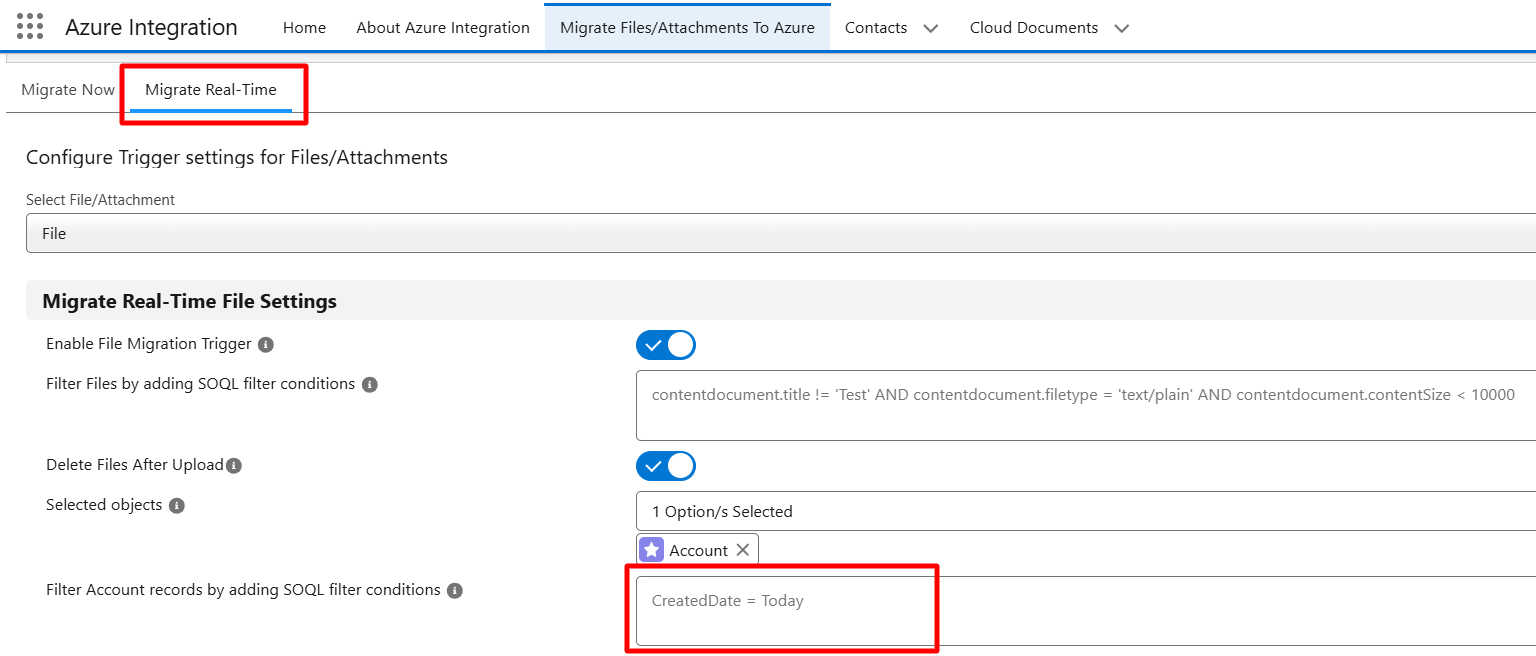Open the Cloud Documents tab
1536x656 pixels.
coord(1034,28)
